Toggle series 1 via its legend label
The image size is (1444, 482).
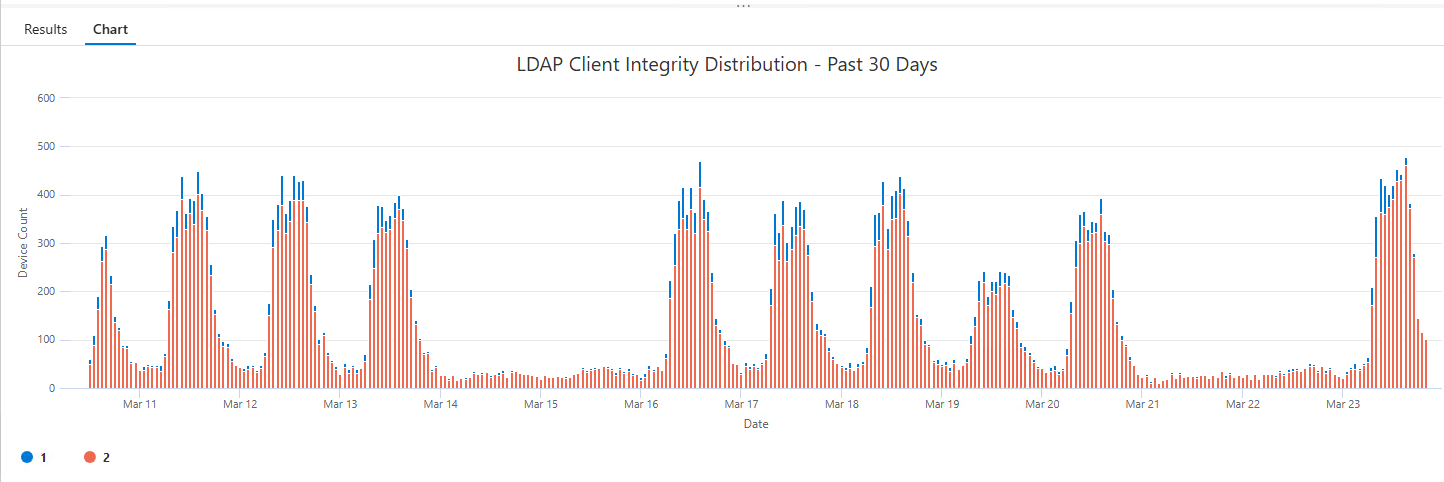[43, 457]
